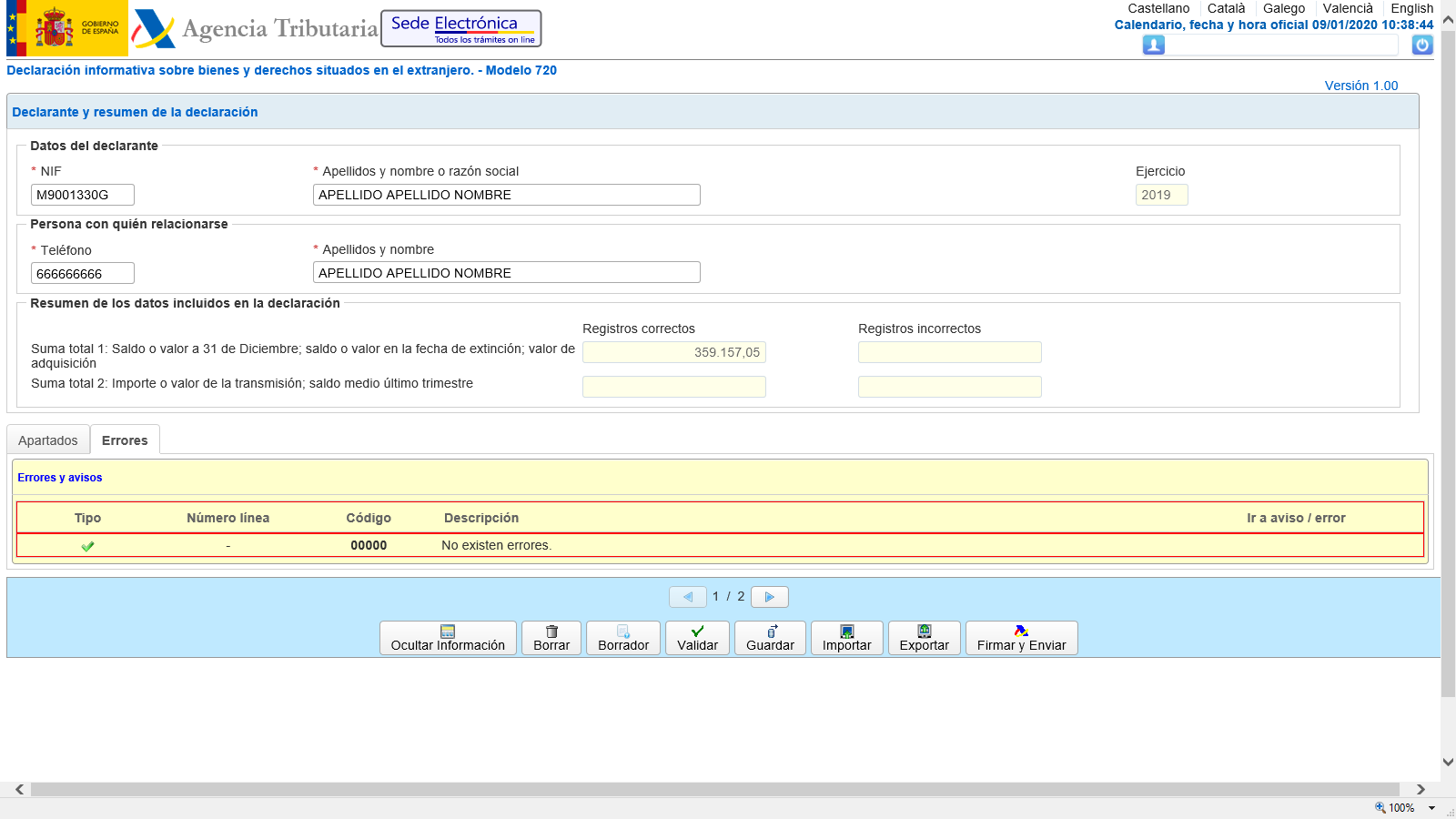
Task: Switch language to Valencià
Action: [1348, 8]
